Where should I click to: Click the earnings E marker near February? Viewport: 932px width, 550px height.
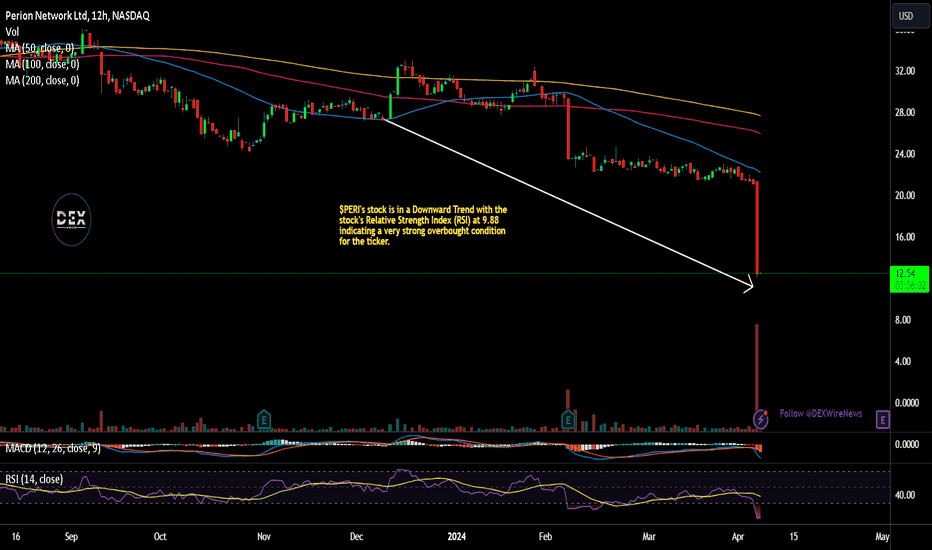pyautogui.click(x=568, y=420)
